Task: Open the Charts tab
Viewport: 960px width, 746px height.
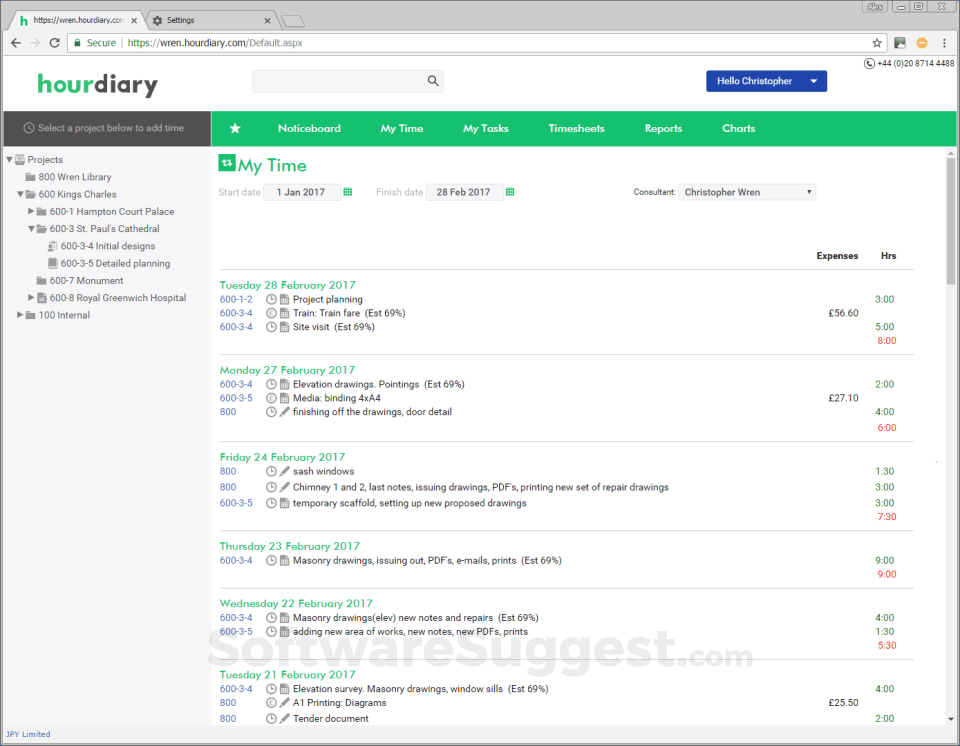Action: point(738,128)
